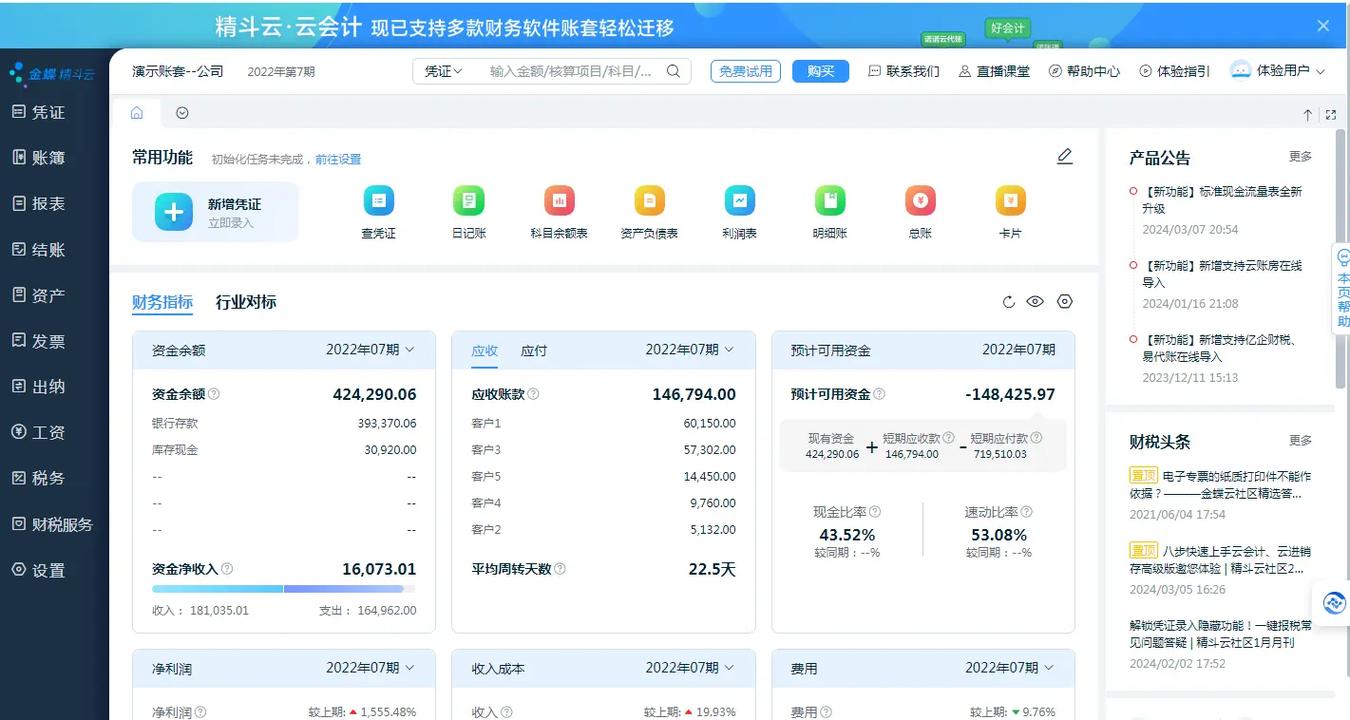Screen dimensions: 1350x720
Task: Switch to the 行业对标 tab
Action: tap(246, 302)
